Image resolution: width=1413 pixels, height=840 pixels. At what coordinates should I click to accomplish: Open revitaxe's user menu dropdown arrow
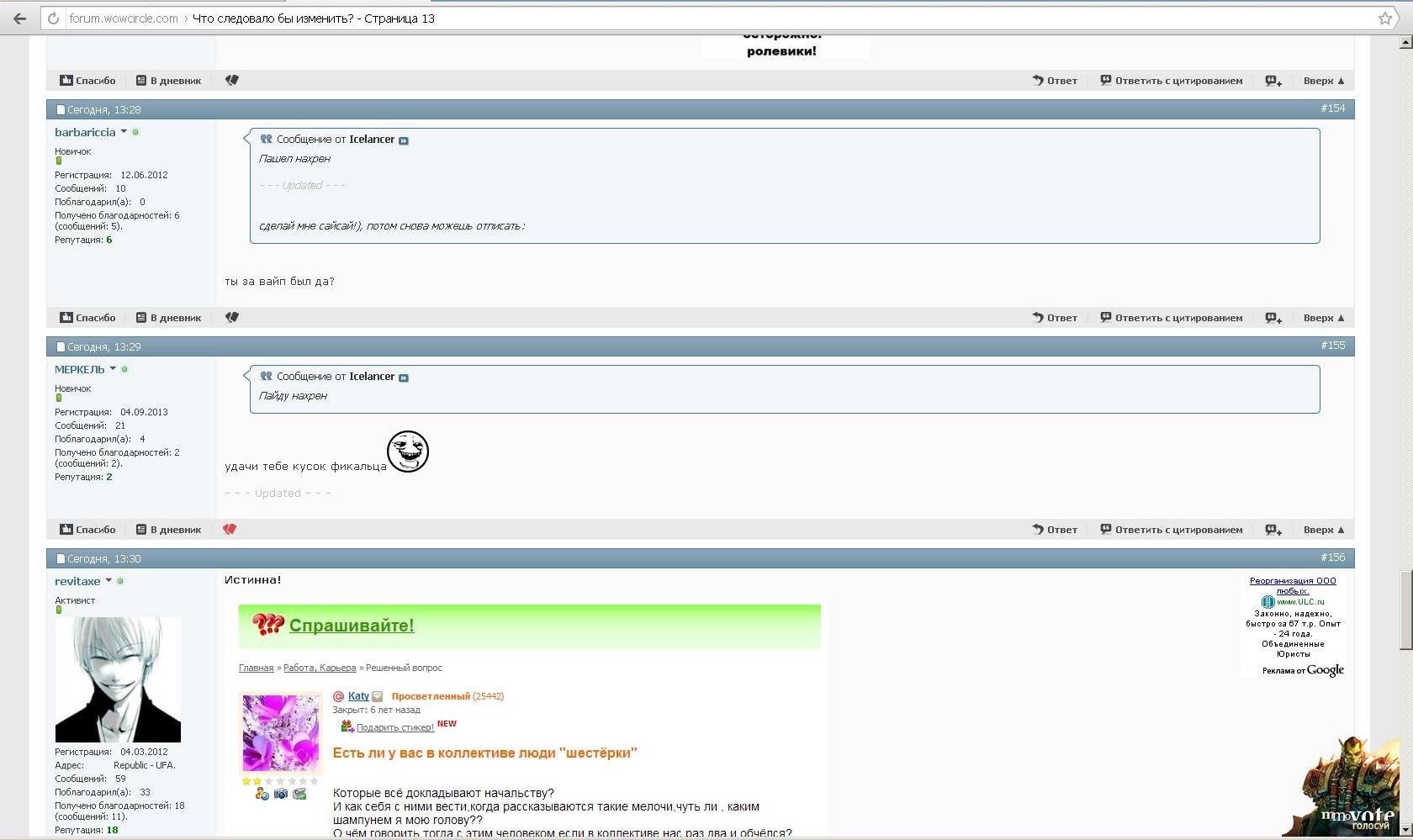[x=108, y=581]
